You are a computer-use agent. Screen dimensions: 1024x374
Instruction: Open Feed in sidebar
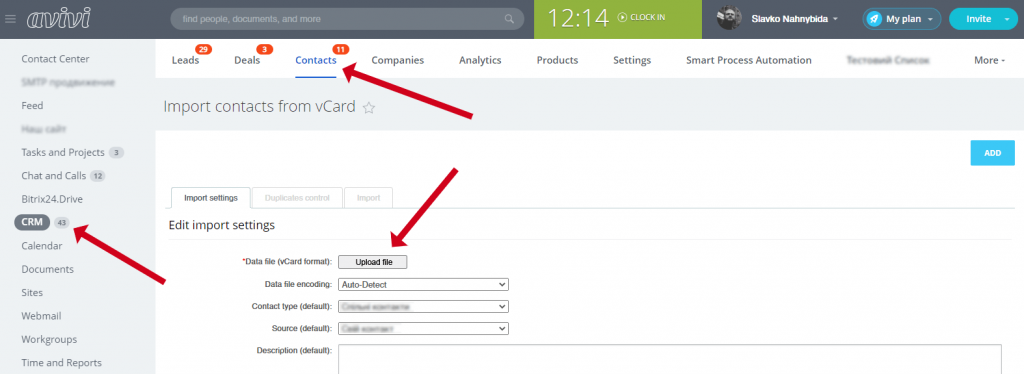click(32, 105)
